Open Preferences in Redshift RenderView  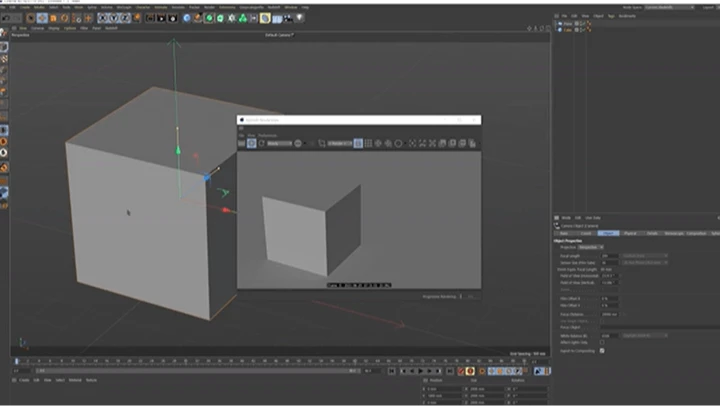pyautogui.click(x=267, y=135)
